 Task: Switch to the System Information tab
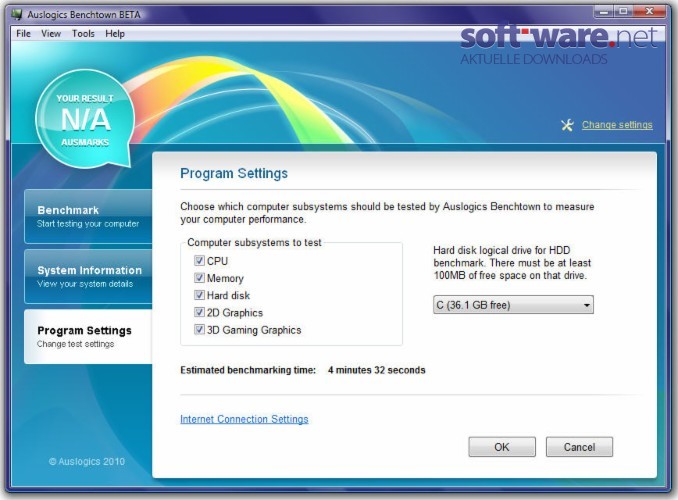(89, 276)
